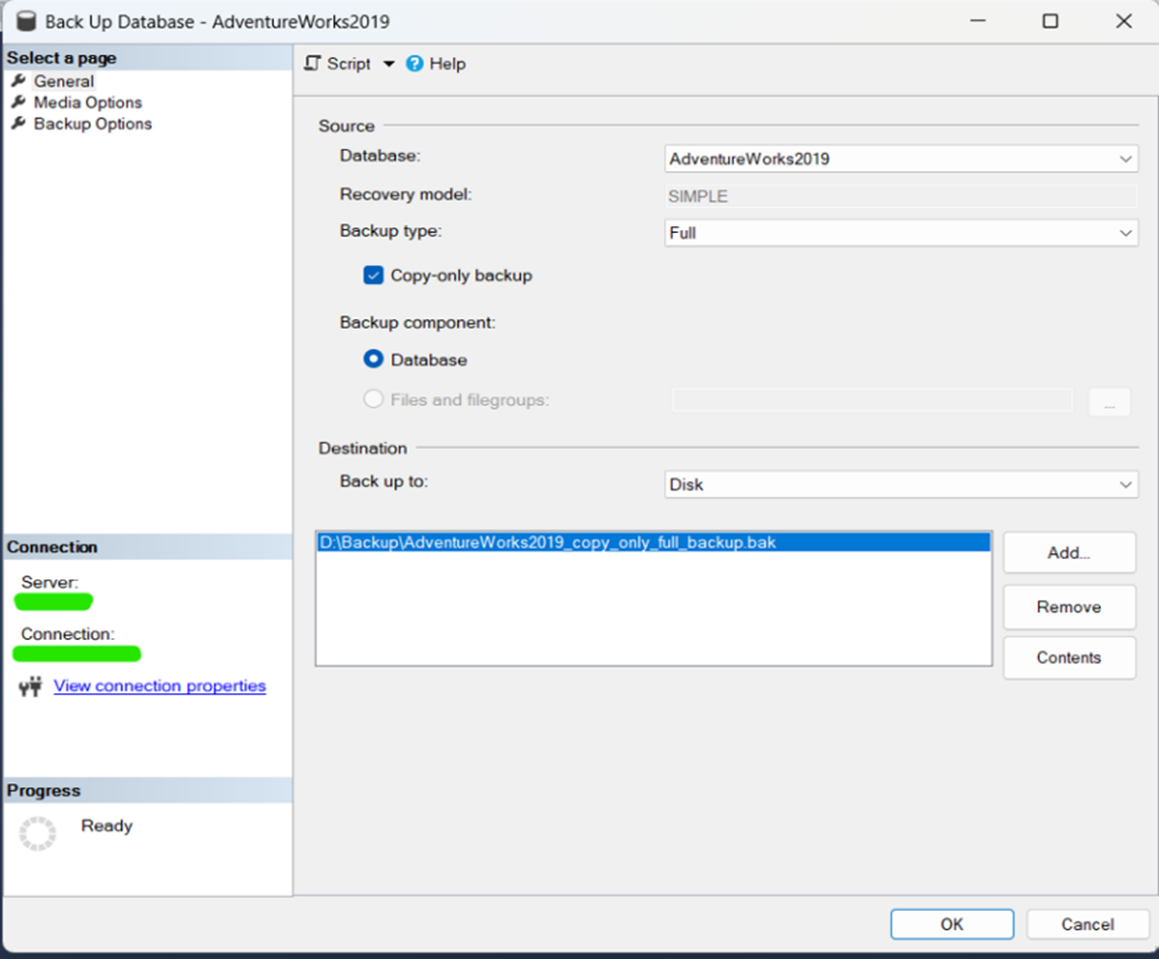The height and width of the screenshot is (959, 1159).
Task: Click the Cancel button
Action: tap(1087, 924)
